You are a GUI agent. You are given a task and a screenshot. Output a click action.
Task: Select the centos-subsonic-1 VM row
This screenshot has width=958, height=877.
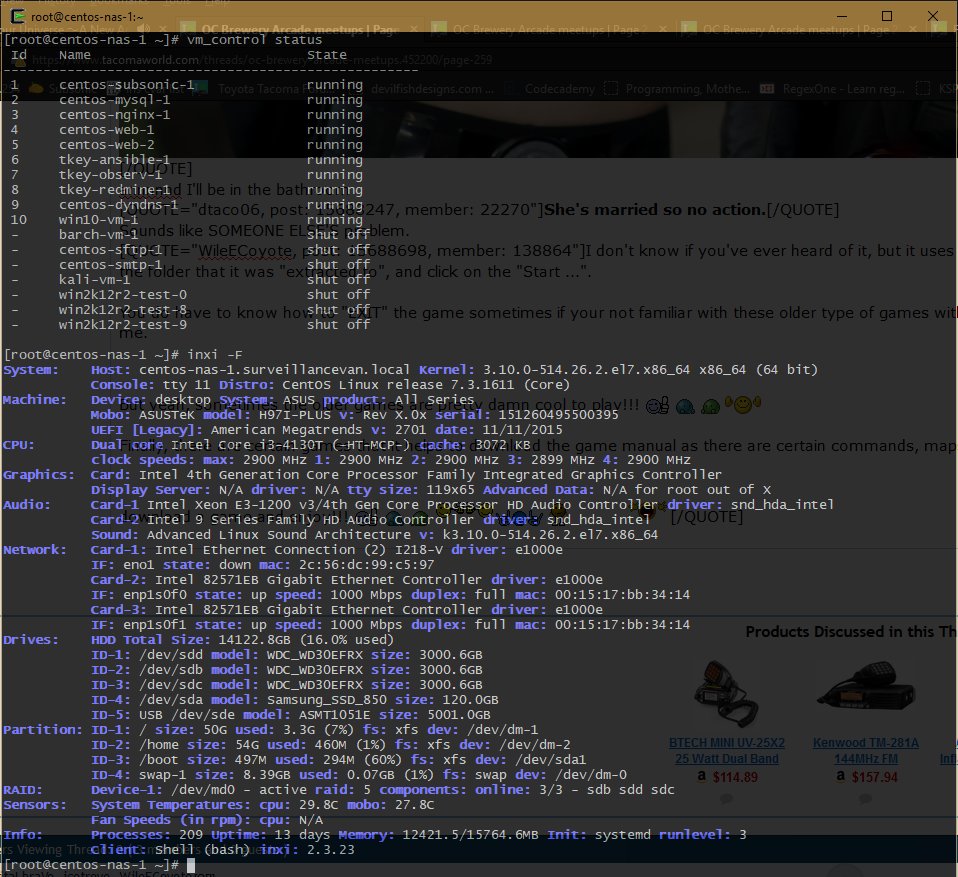coord(186,84)
